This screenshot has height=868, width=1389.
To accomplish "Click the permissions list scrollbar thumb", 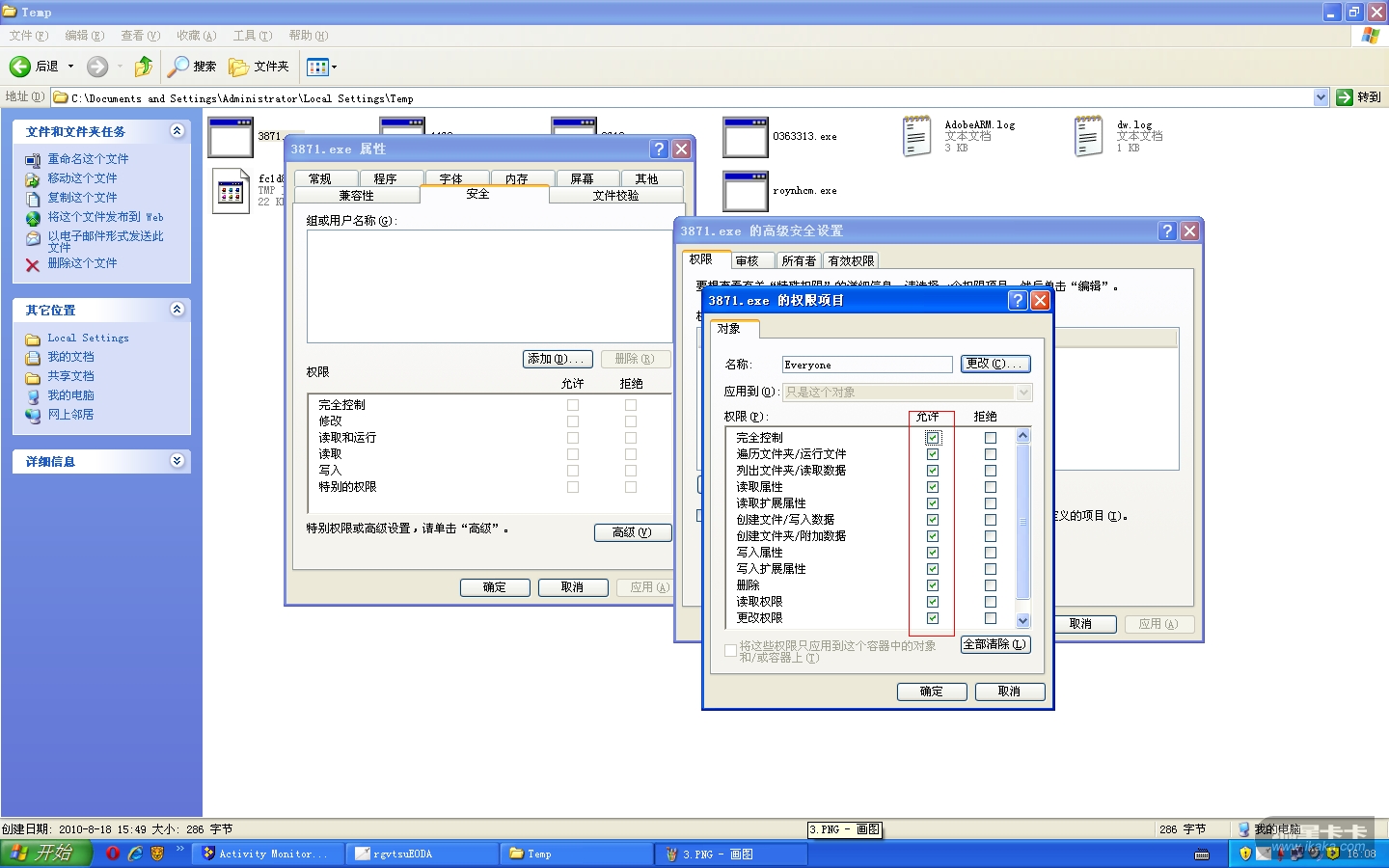I will (1023, 522).
